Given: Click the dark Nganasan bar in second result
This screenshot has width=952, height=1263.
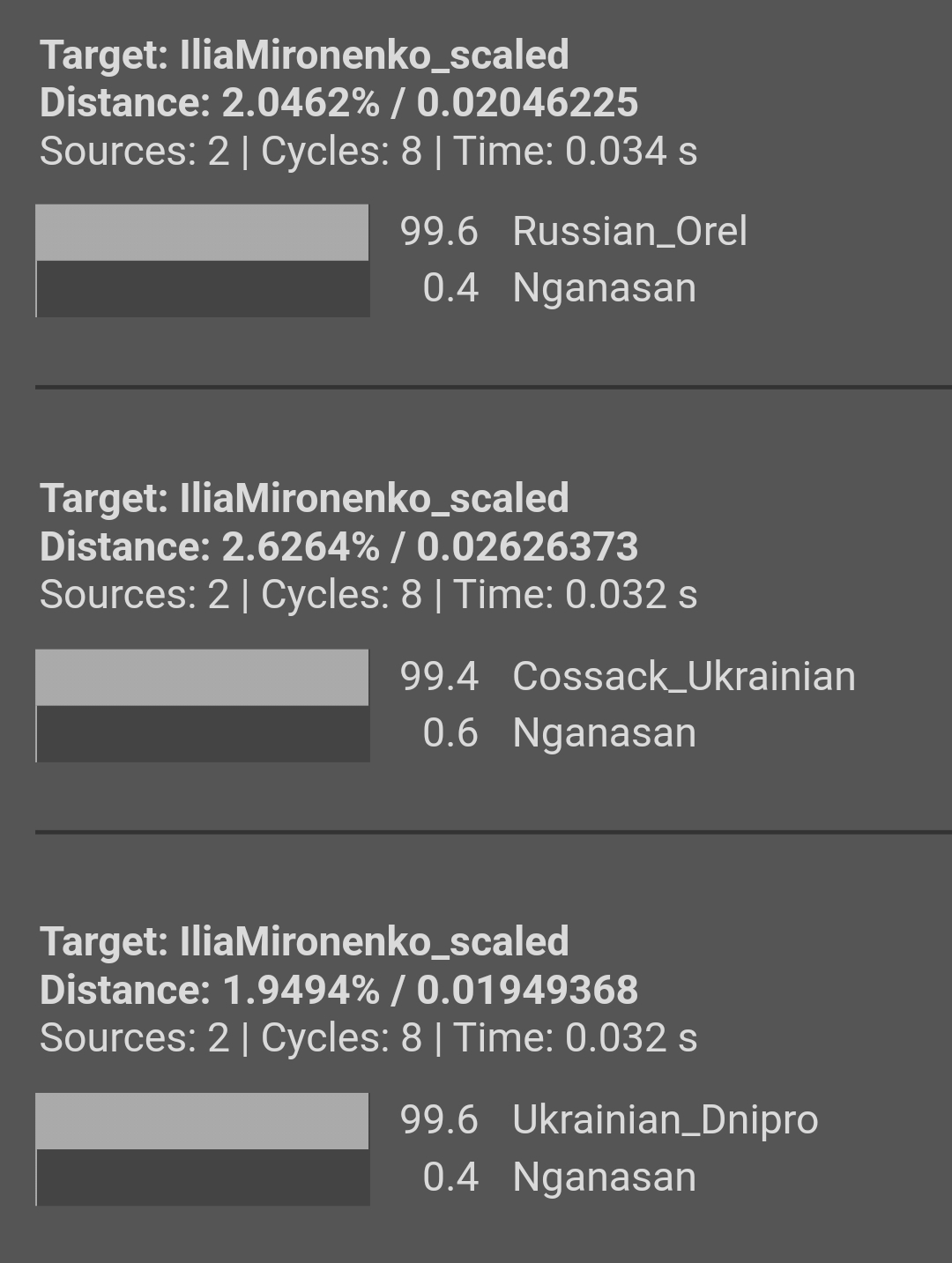Looking at the screenshot, I should (x=203, y=734).
